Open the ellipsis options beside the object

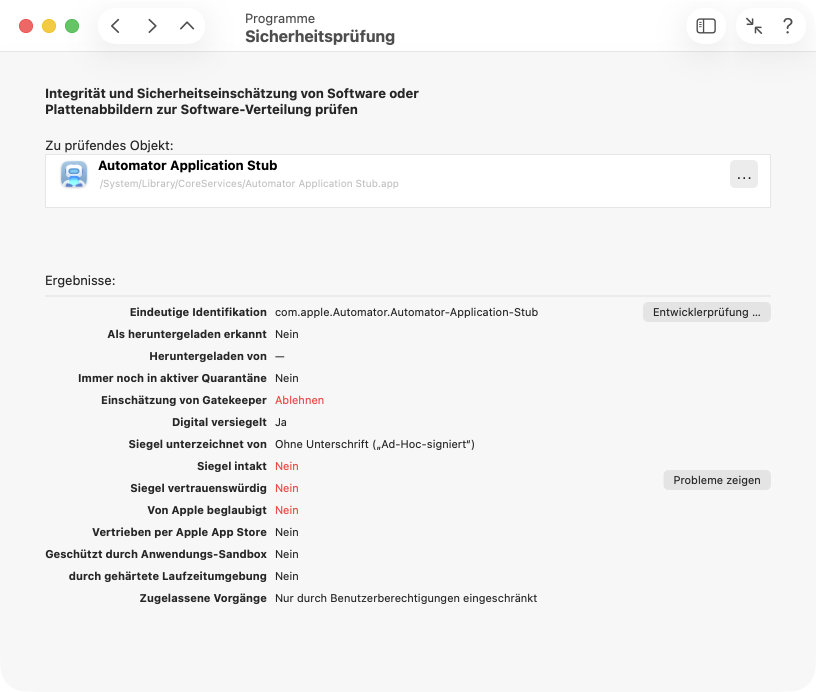(744, 175)
